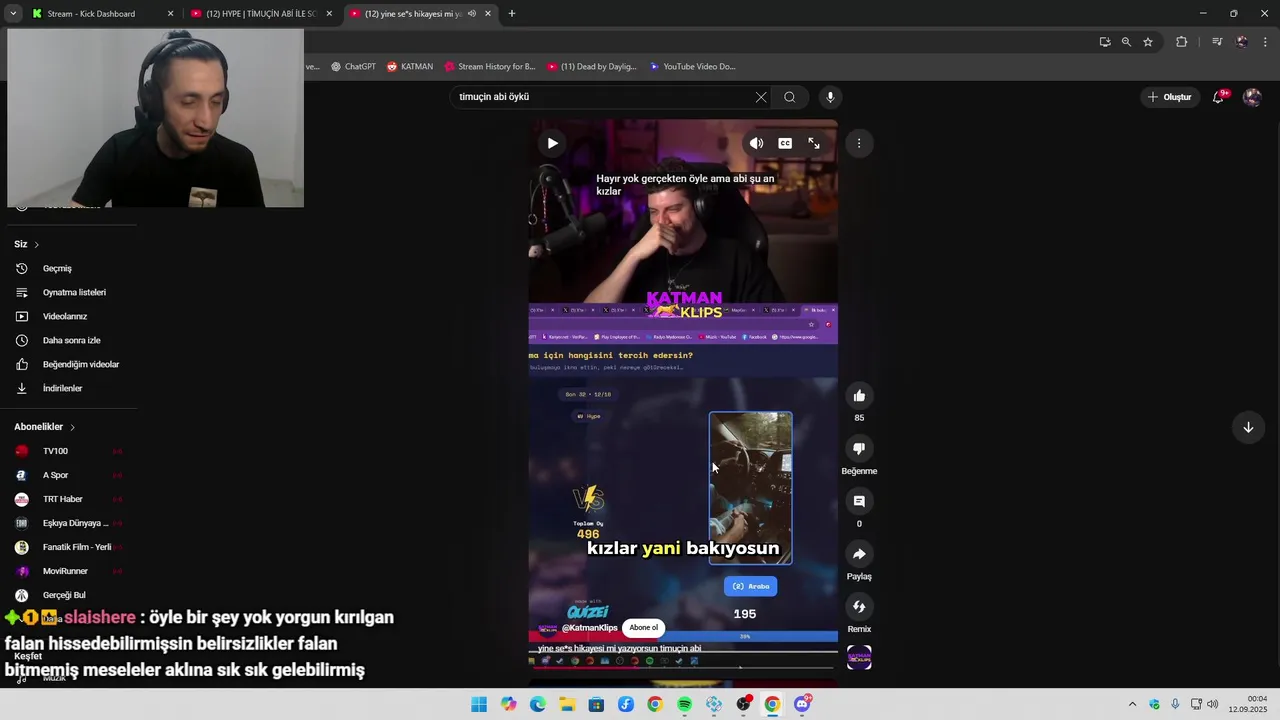Open the ChatGPT bookmark
The height and width of the screenshot is (720, 1280).
(x=353, y=67)
